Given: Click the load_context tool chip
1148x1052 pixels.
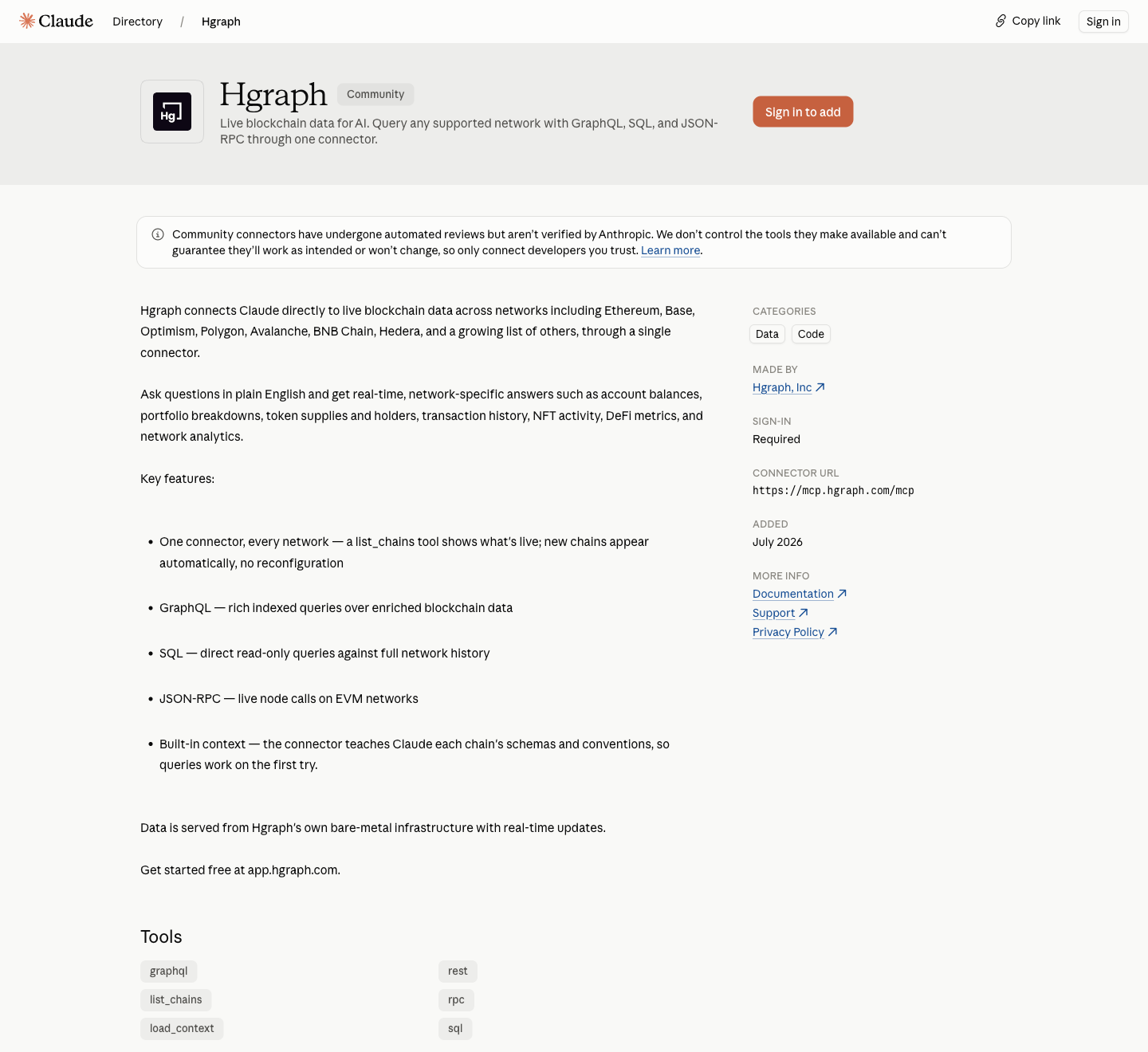Looking at the screenshot, I should click(182, 1028).
